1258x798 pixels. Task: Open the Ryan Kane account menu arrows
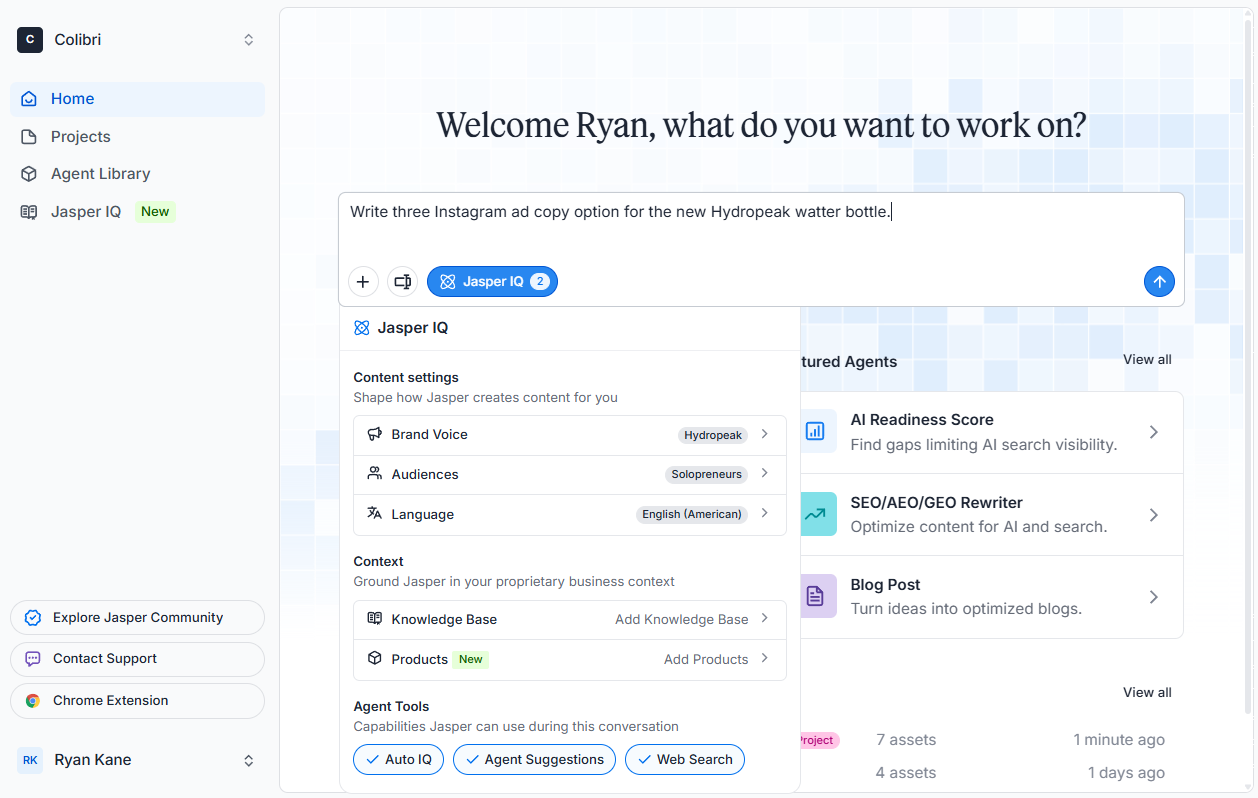click(249, 761)
